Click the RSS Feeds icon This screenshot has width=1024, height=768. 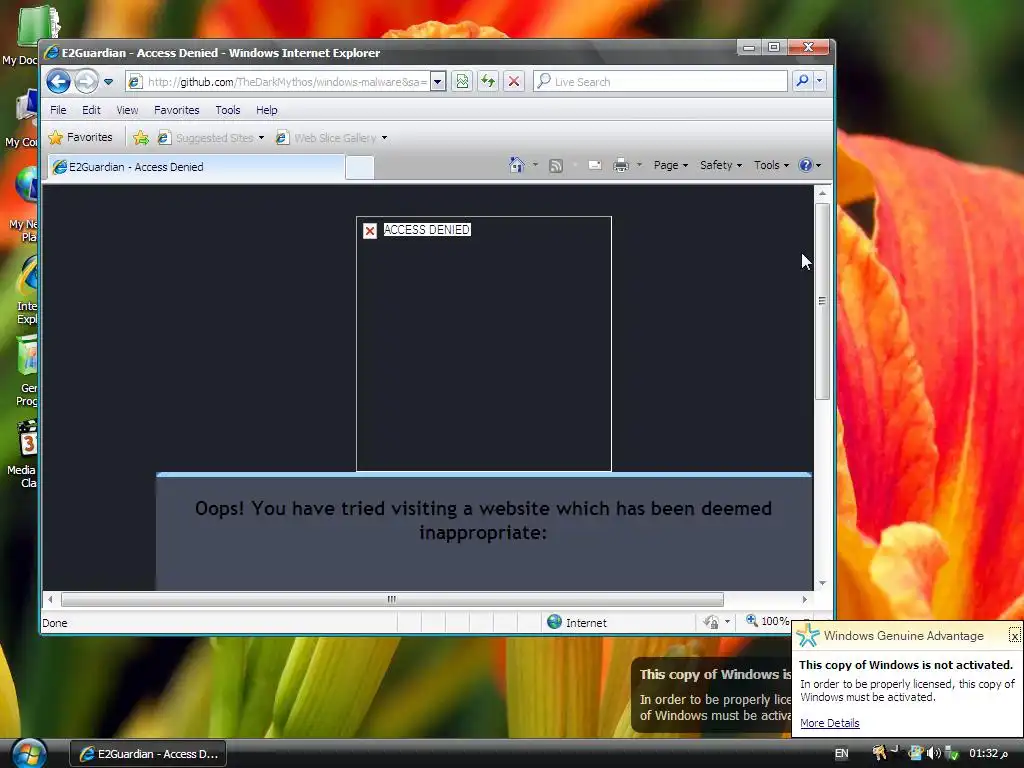[556, 166]
